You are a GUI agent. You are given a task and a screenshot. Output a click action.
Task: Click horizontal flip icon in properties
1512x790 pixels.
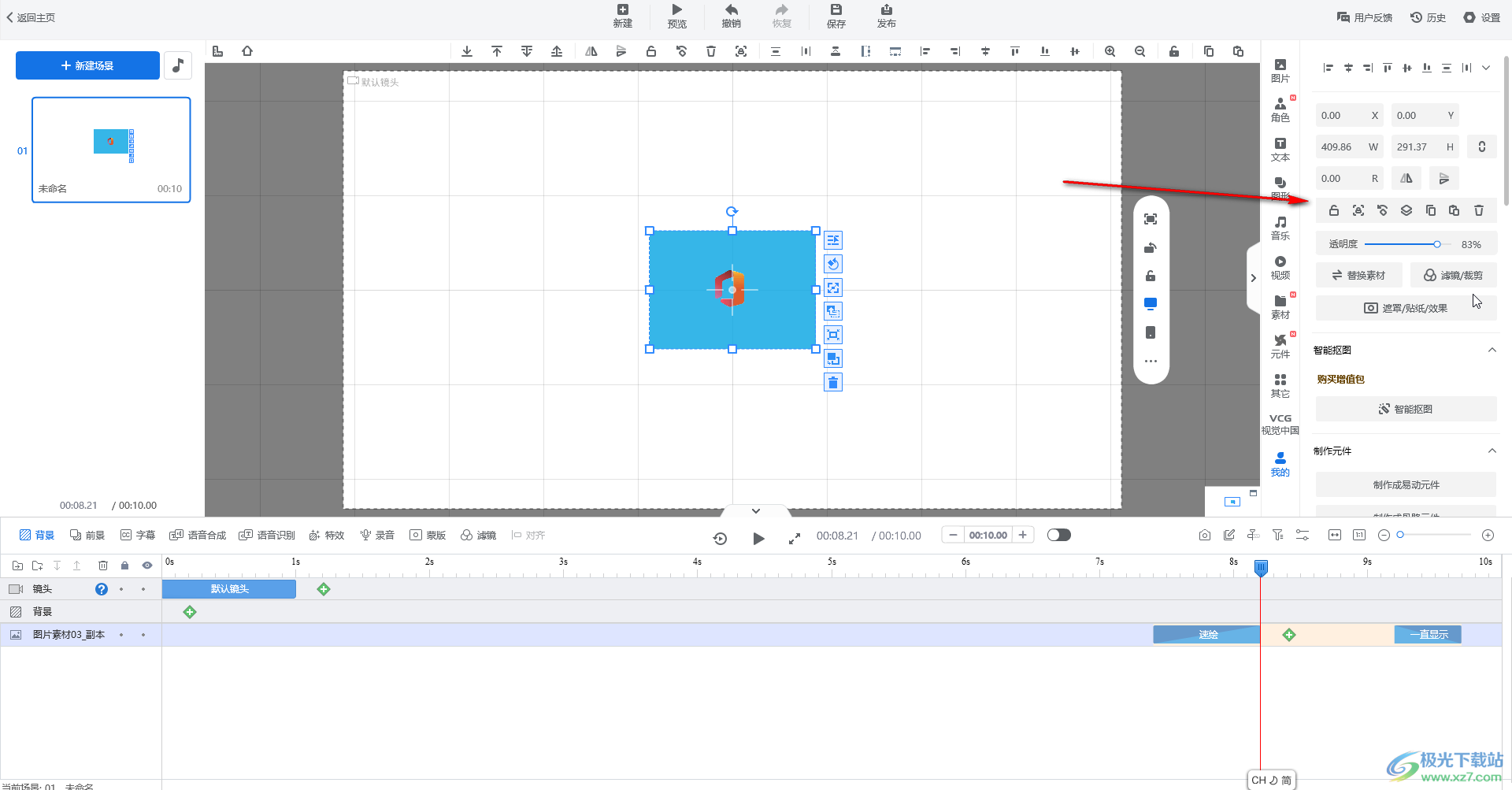coord(1406,179)
